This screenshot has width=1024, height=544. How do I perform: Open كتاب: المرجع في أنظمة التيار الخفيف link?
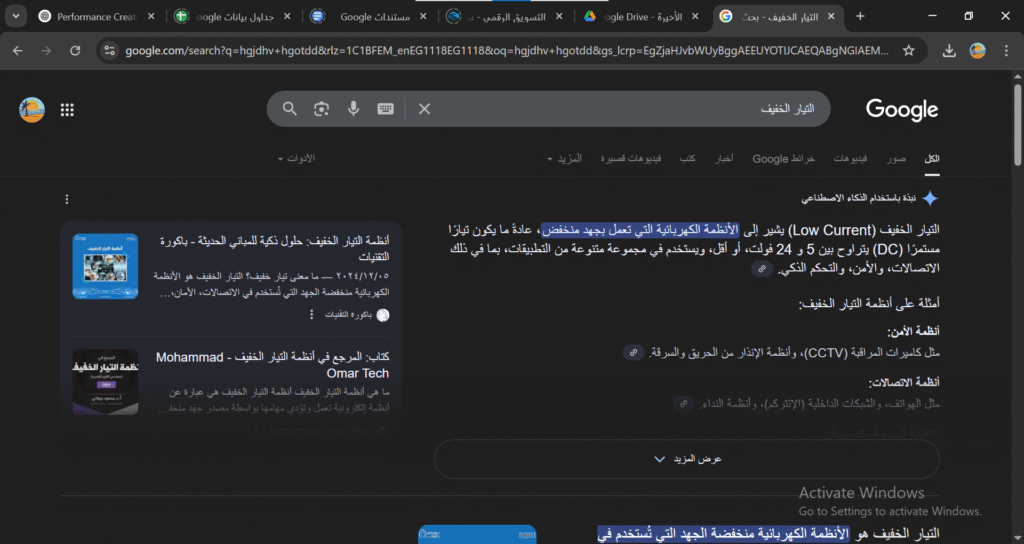(272, 365)
